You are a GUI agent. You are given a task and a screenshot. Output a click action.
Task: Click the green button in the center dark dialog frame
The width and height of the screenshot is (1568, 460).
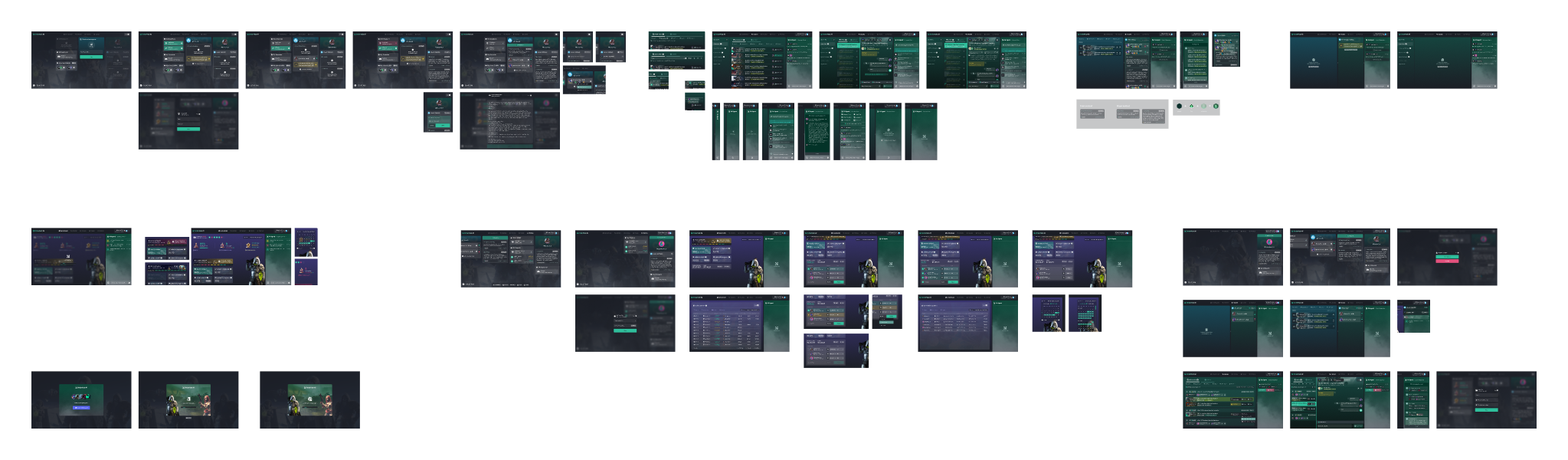pos(625,330)
